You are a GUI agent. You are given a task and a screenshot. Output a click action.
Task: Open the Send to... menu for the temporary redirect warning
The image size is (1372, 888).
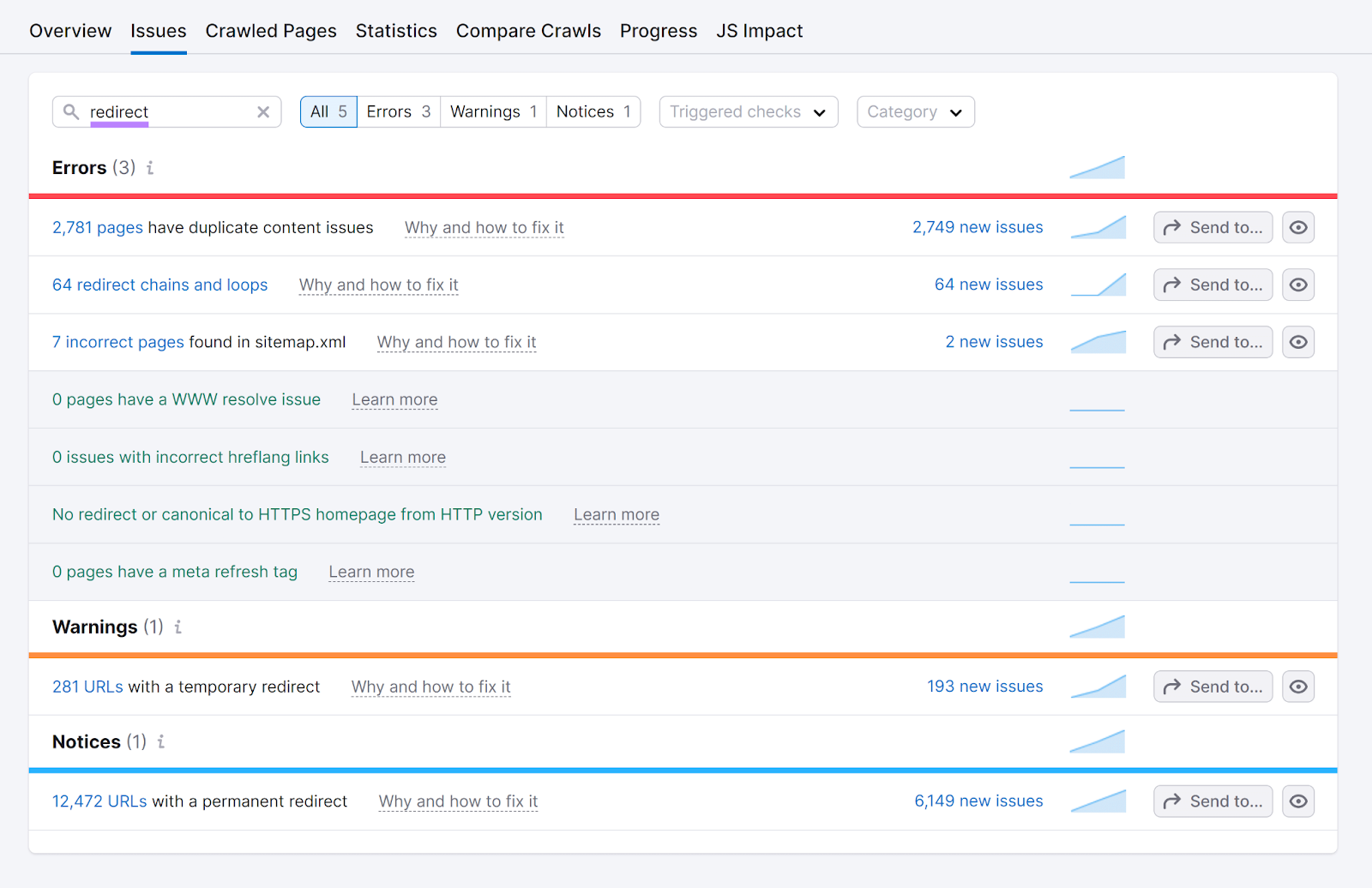click(x=1213, y=686)
